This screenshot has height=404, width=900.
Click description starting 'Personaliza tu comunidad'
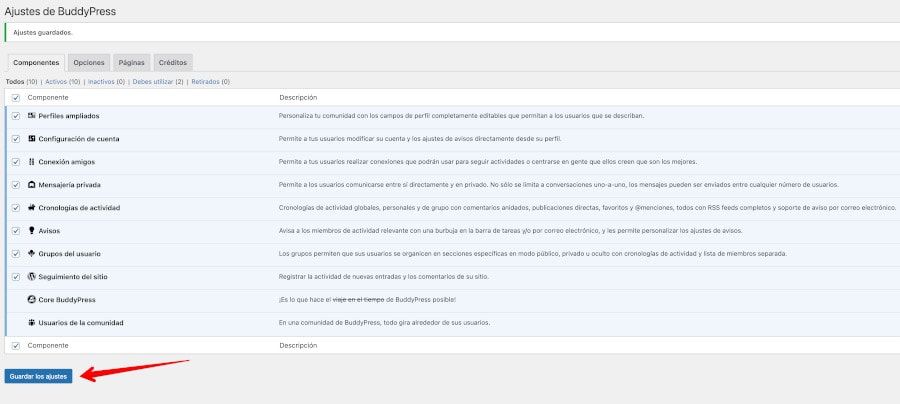(x=461, y=116)
